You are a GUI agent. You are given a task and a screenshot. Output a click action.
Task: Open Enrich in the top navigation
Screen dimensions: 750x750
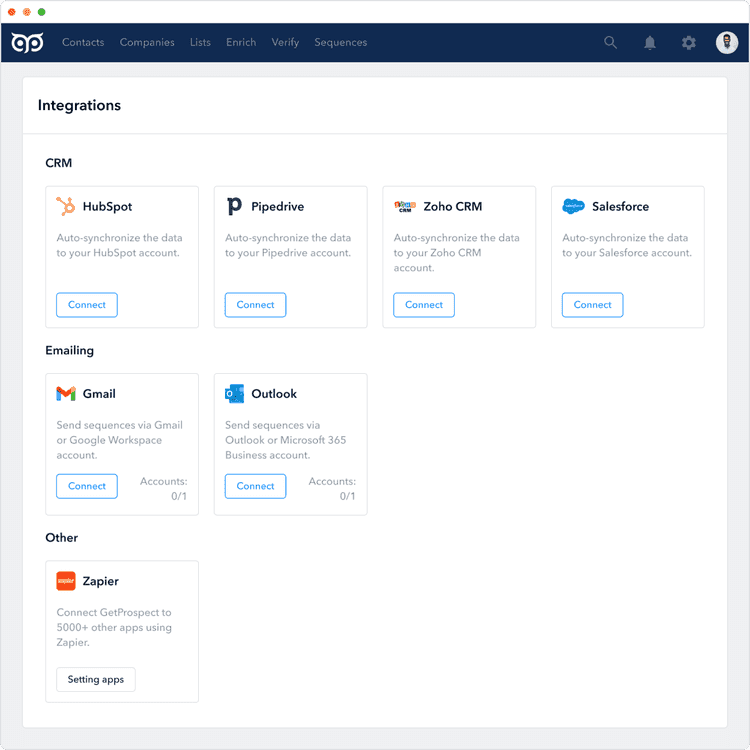(241, 43)
